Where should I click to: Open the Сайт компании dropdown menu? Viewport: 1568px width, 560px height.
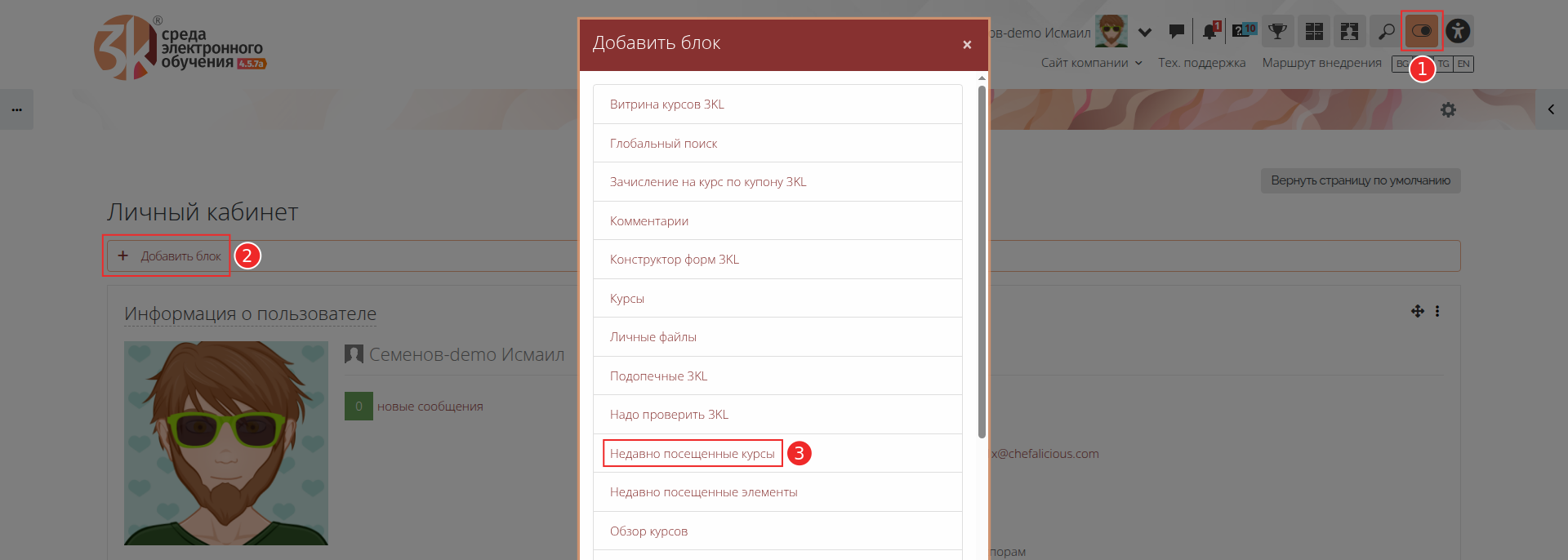pos(1091,63)
